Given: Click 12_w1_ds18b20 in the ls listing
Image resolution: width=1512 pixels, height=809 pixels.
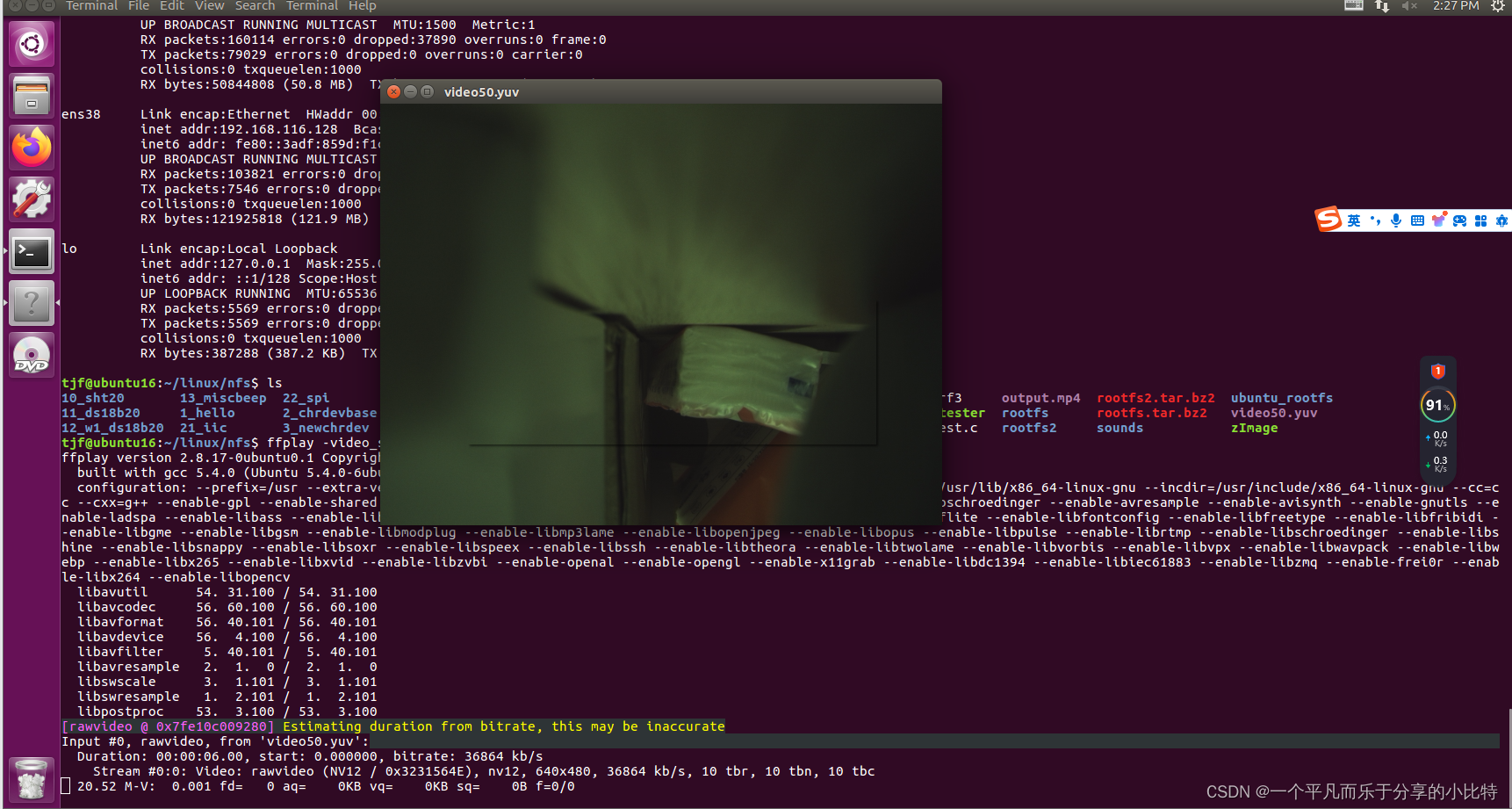Looking at the screenshot, I should click(112, 428).
